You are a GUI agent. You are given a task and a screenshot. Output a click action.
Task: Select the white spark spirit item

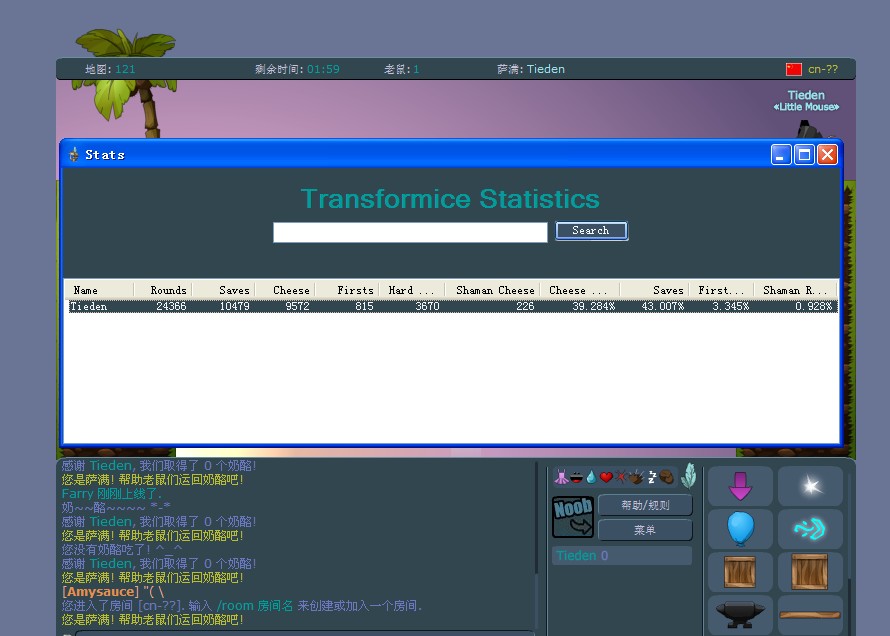[x=810, y=486]
